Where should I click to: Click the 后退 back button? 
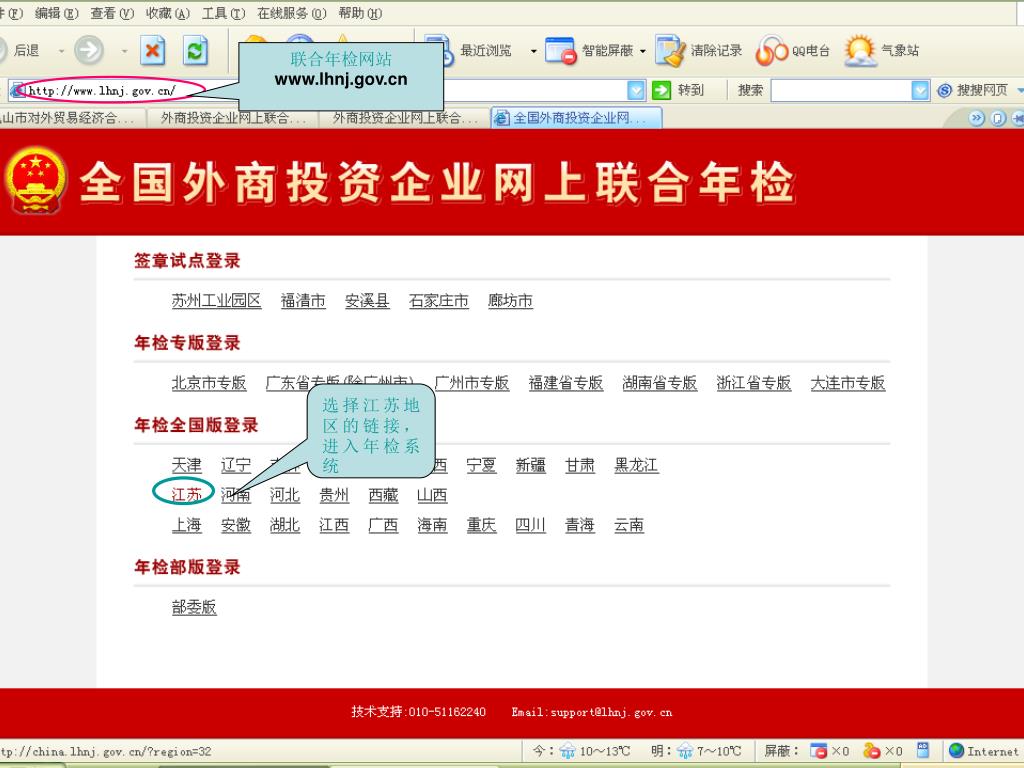(x=20, y=50)
